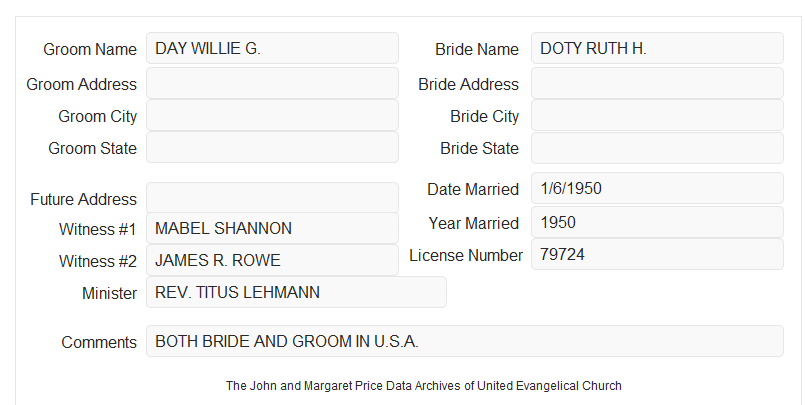Click into the Bride Address field
805x405 pixels.
pyautogui.click(x=657, y=83)
